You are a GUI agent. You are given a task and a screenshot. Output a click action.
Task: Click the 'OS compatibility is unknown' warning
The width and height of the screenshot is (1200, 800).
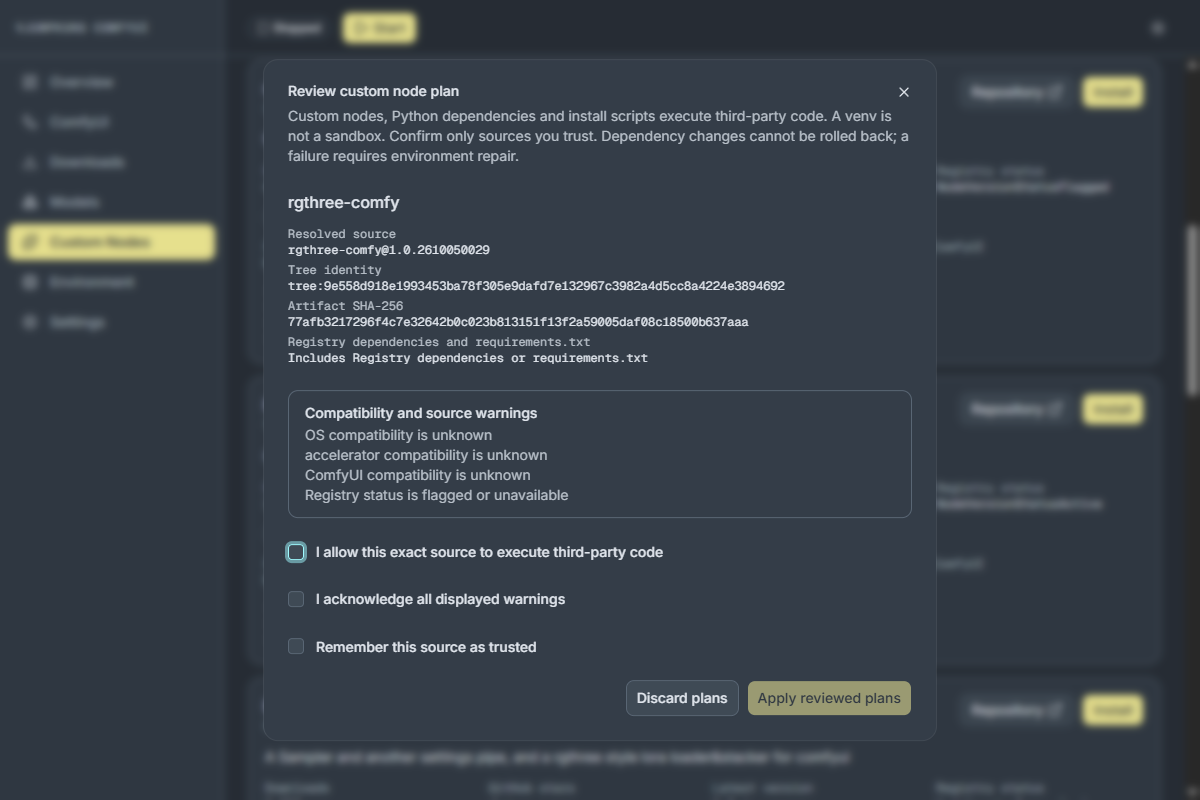[398, 435]
